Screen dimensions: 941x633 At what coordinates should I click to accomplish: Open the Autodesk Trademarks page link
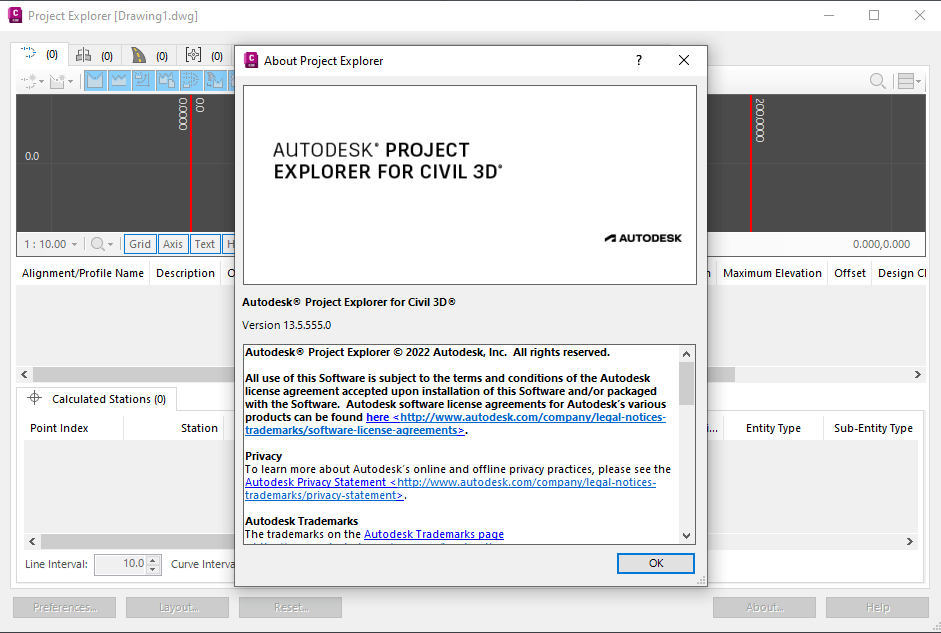pos(434,534)
